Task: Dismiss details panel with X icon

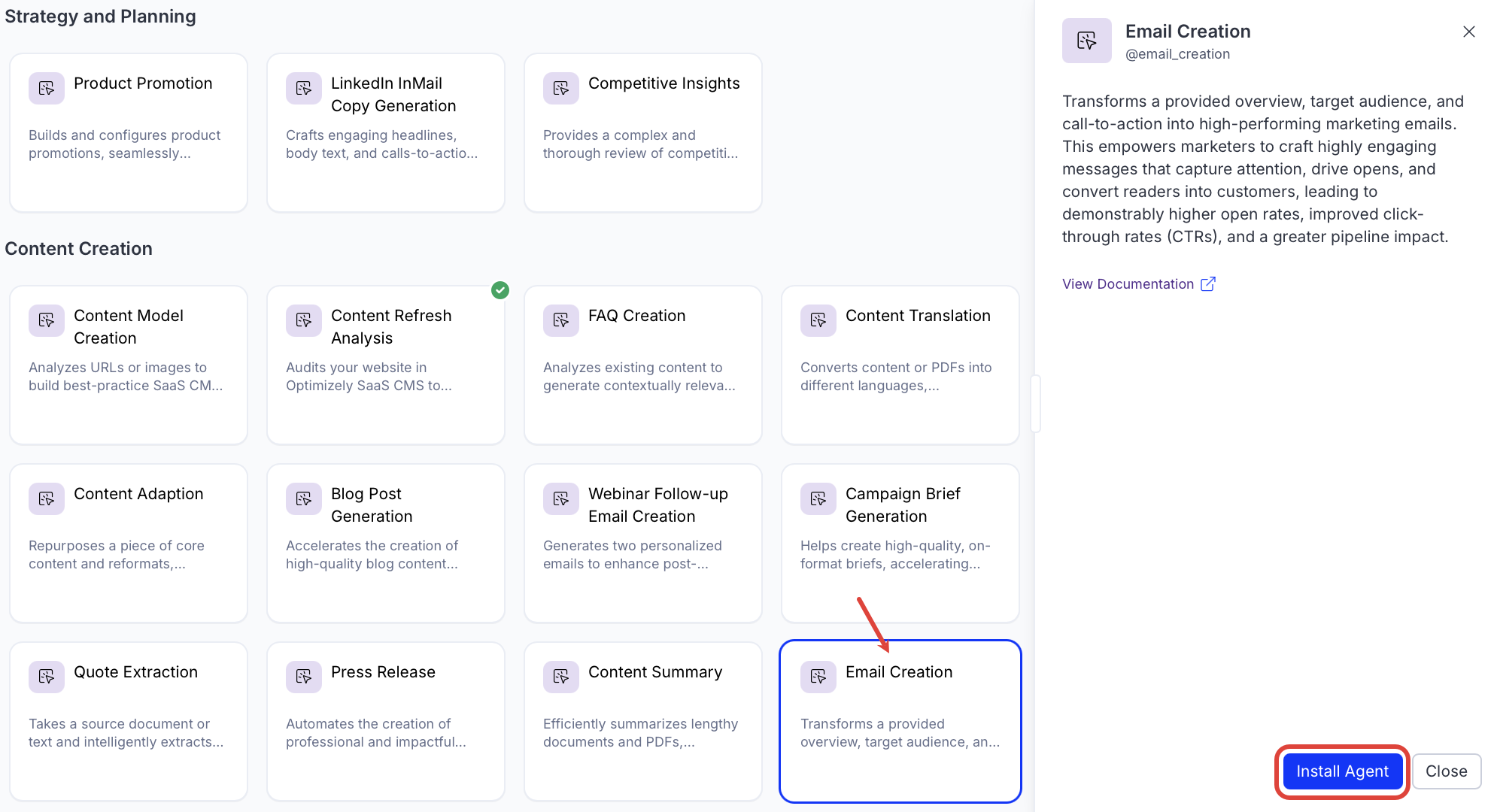Action: pos(1468,32)
